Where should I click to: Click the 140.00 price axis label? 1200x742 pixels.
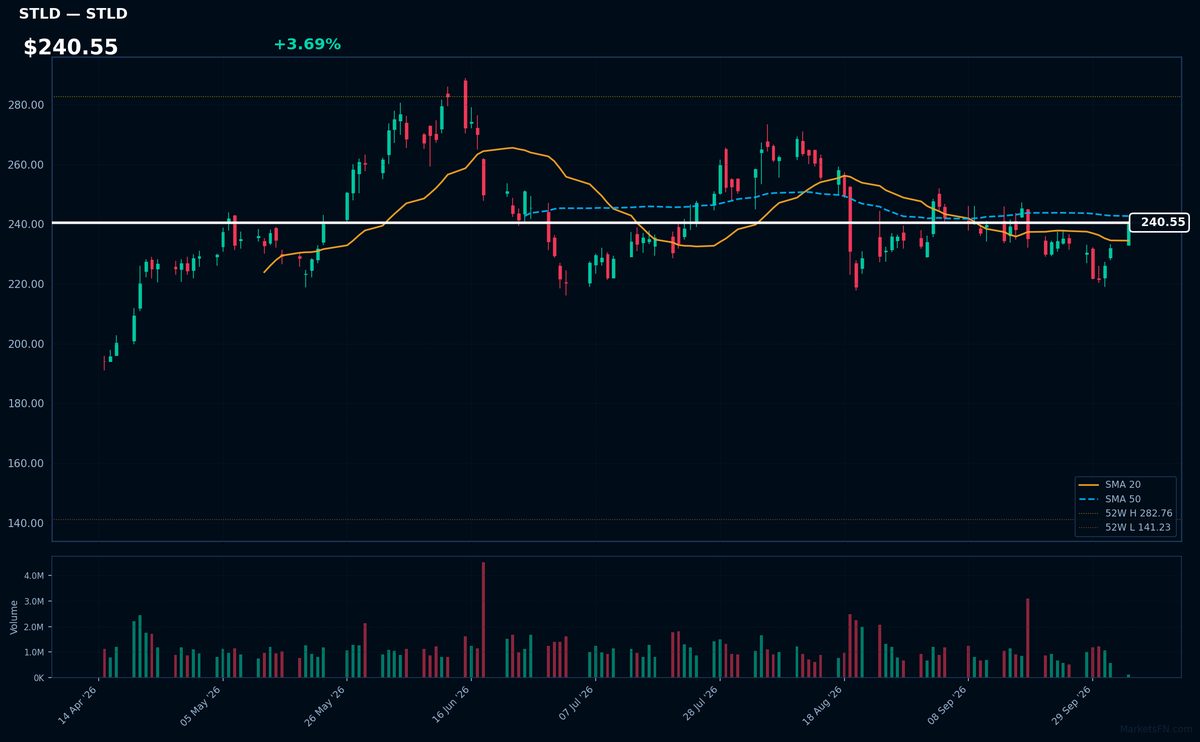(27, 524)
